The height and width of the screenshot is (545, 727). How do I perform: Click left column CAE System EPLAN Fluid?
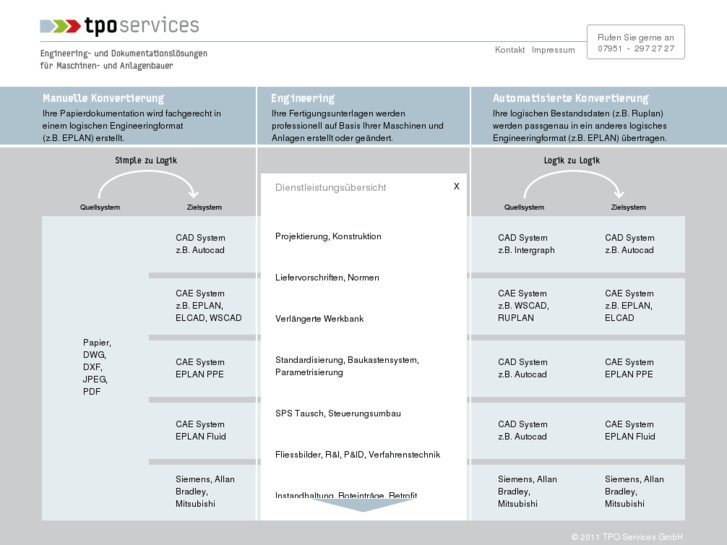pos(200,430)
